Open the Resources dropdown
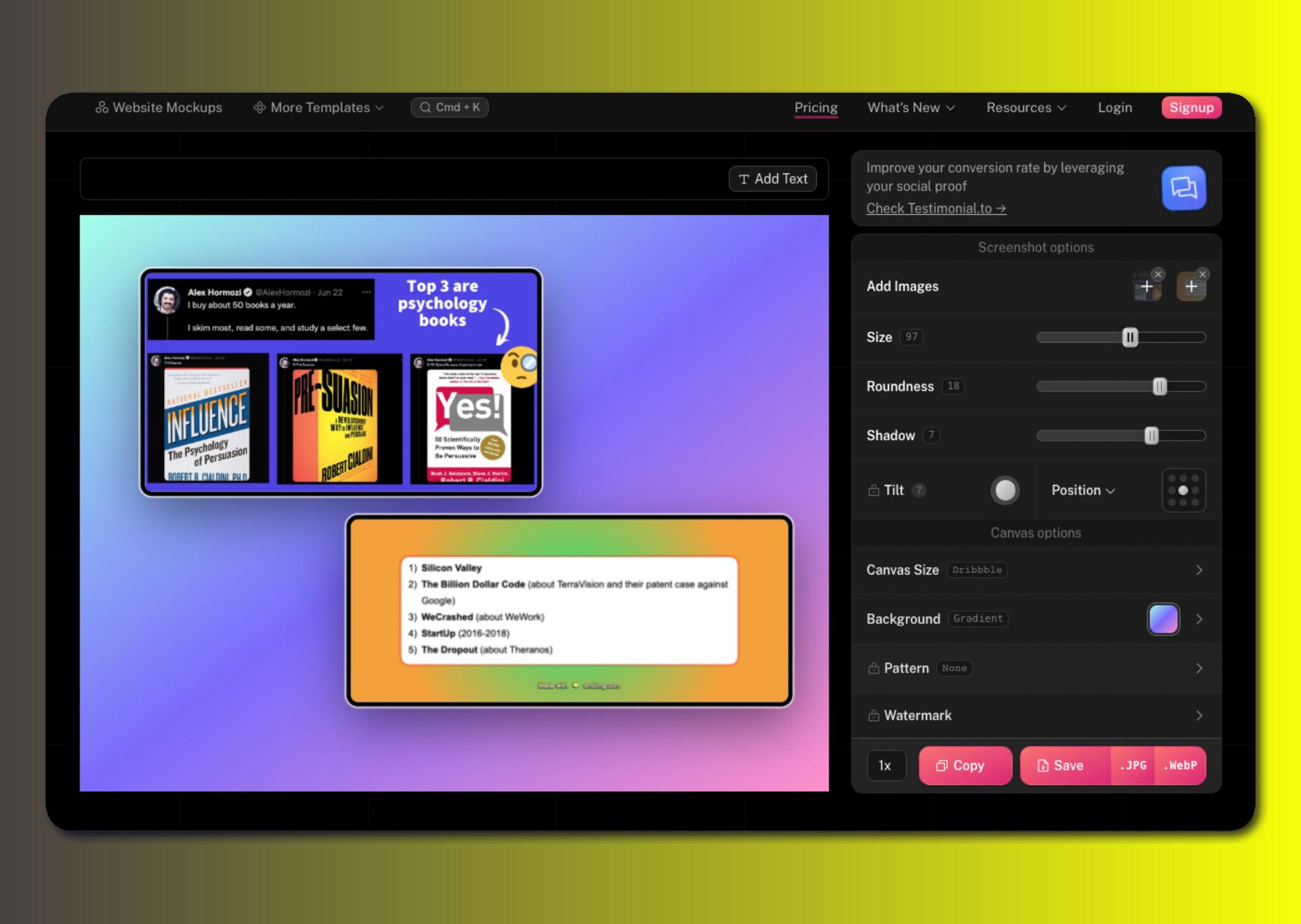 click(x=1026, y=107)
